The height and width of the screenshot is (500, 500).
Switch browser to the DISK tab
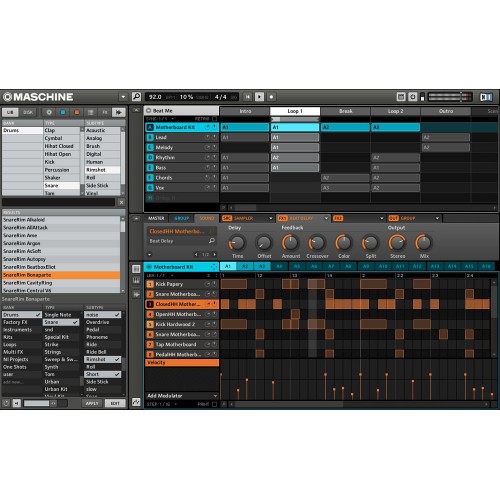pos(28,112)
